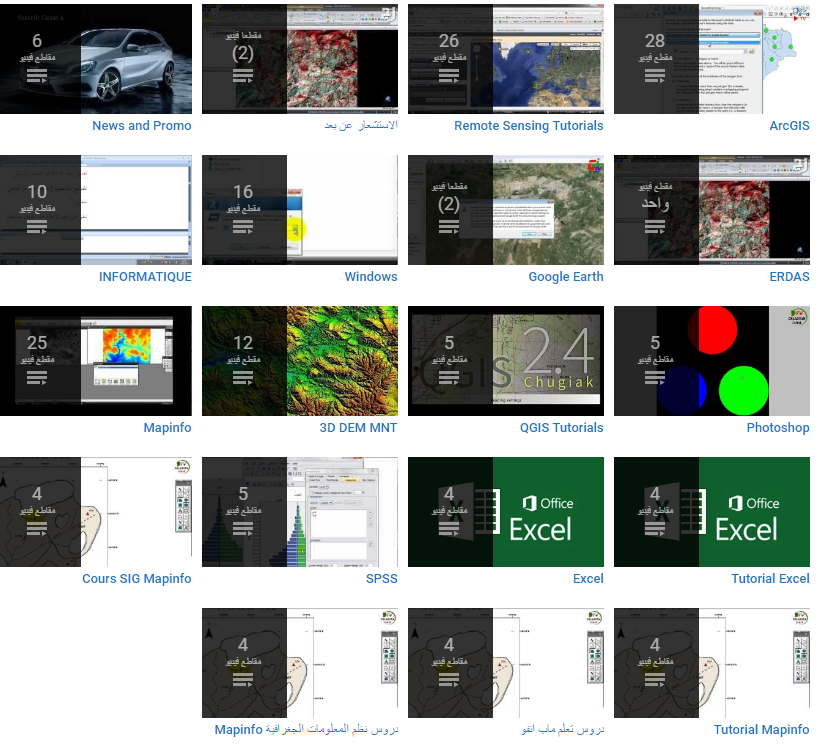Viewport: 820px width, 748px height.
Task: Select the satellite image thumbnail above الاستشعار عن بعد
Action: (300, 59)
